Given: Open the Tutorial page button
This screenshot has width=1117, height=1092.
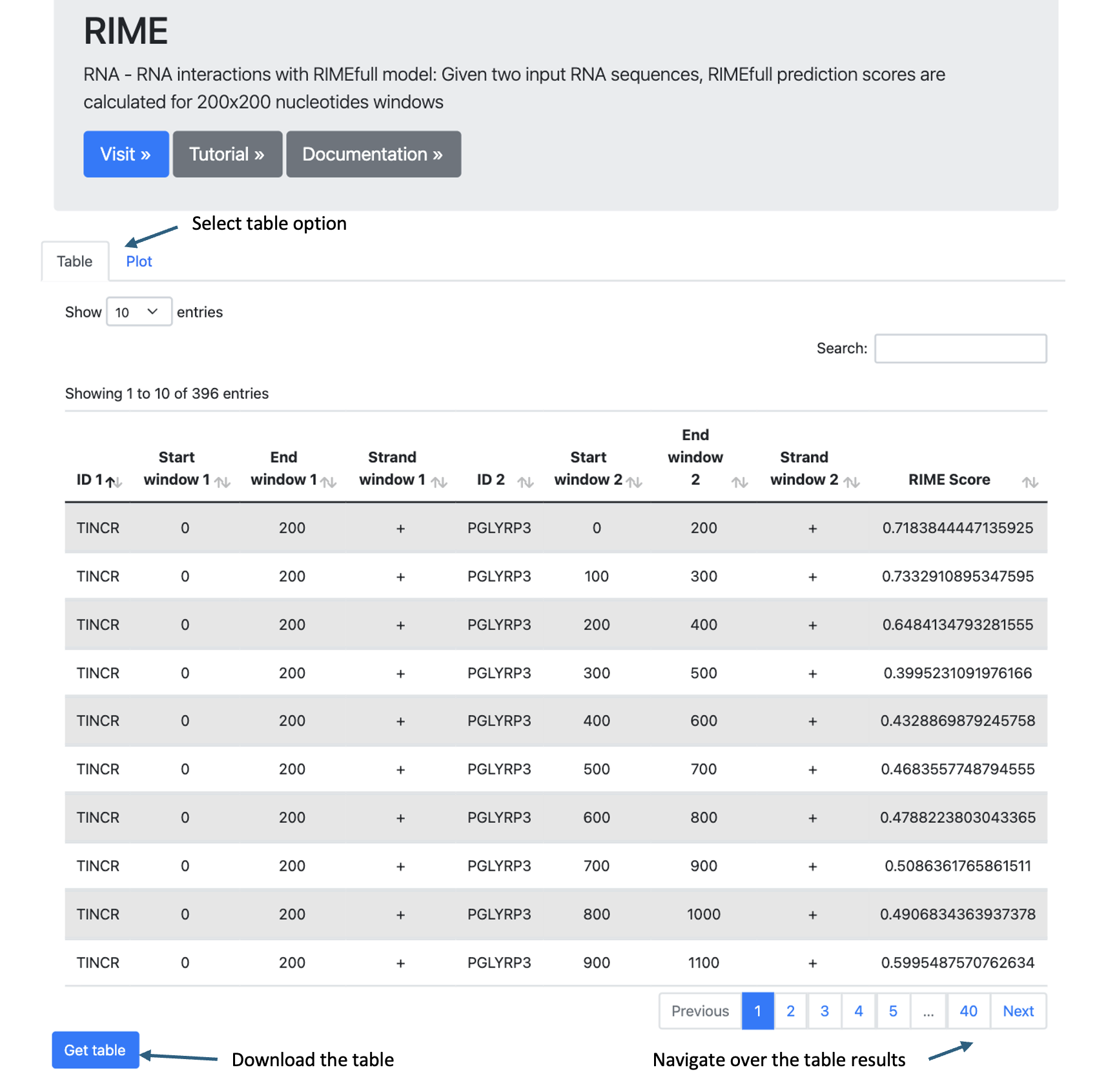Looking at the screenshot, I should click(x=227, y=154).
